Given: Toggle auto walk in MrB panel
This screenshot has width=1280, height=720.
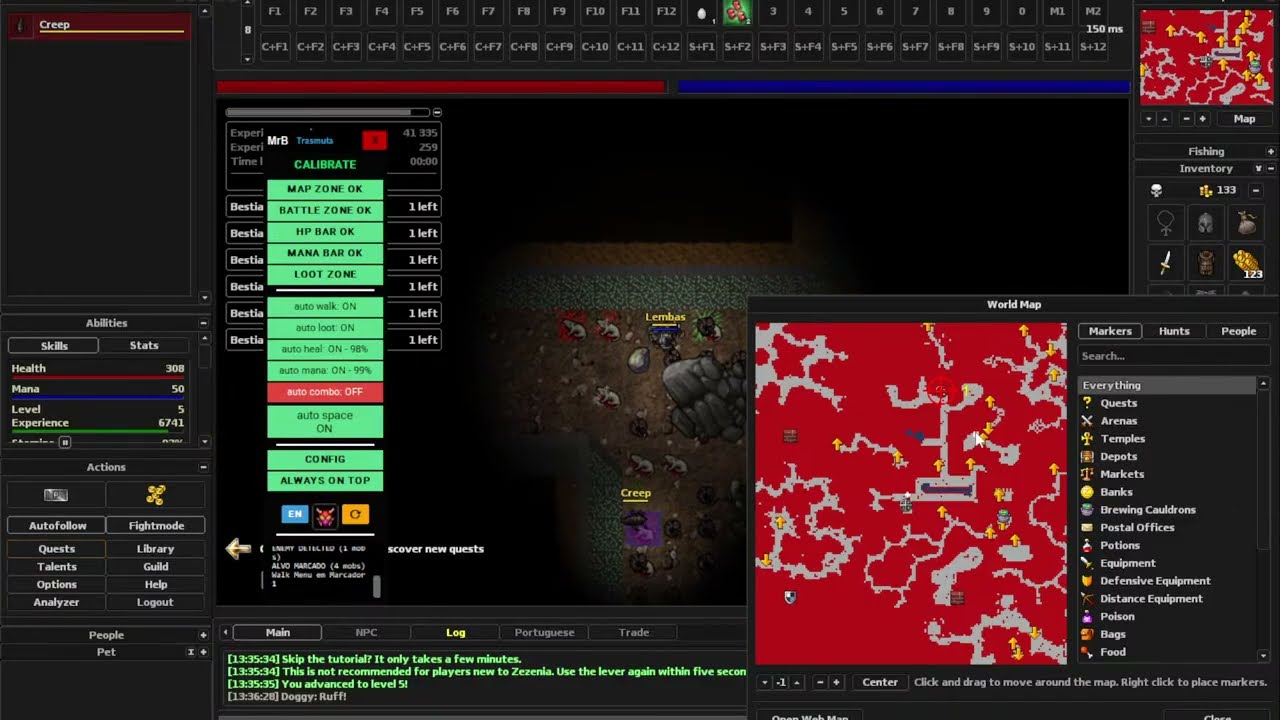Looking at the screenshot, I should (x=325, y=306).
